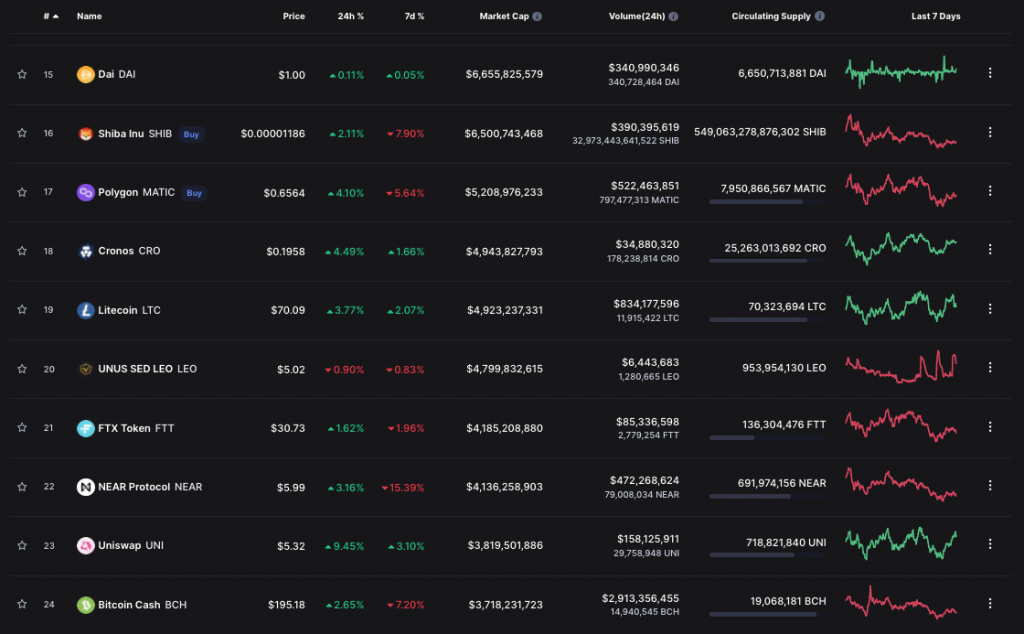Open the FTX Token logo icon

point(86,428)
